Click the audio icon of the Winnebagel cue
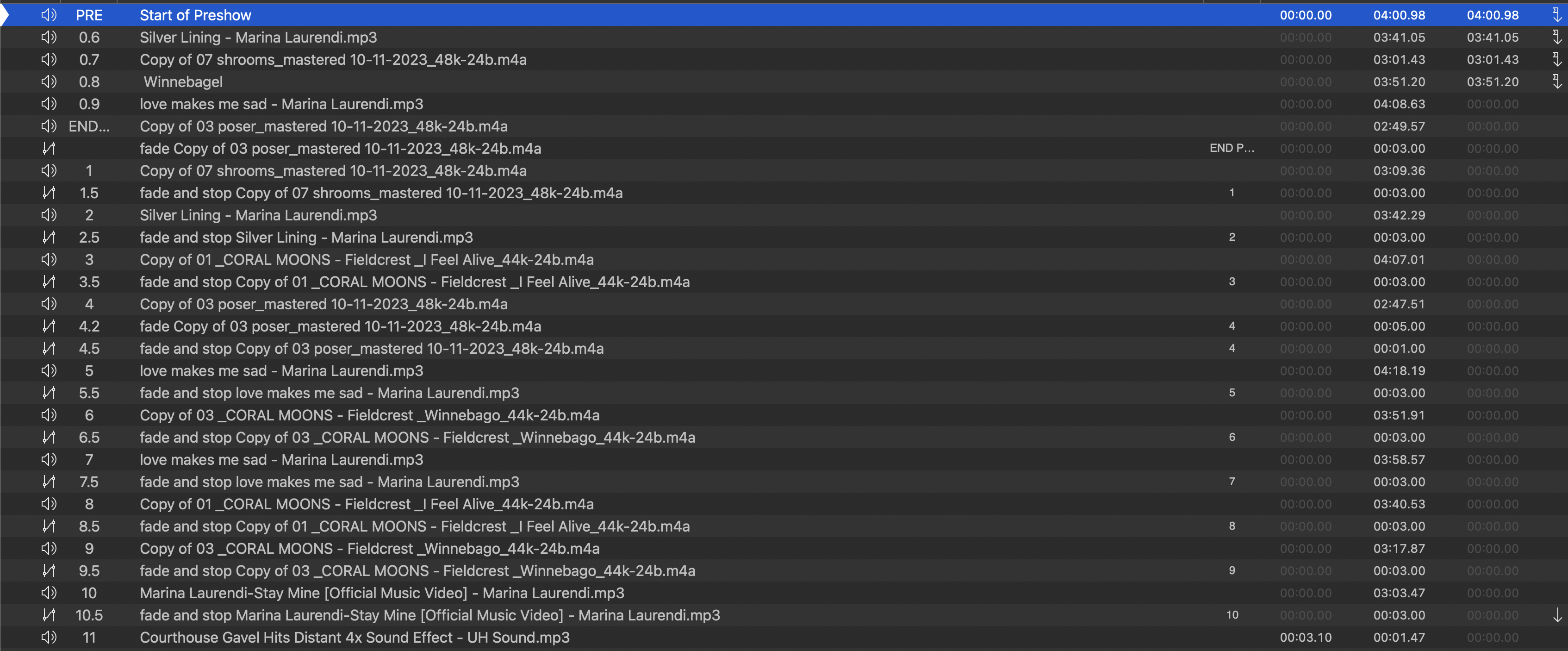1568x651 pixels. pos(49,81)
